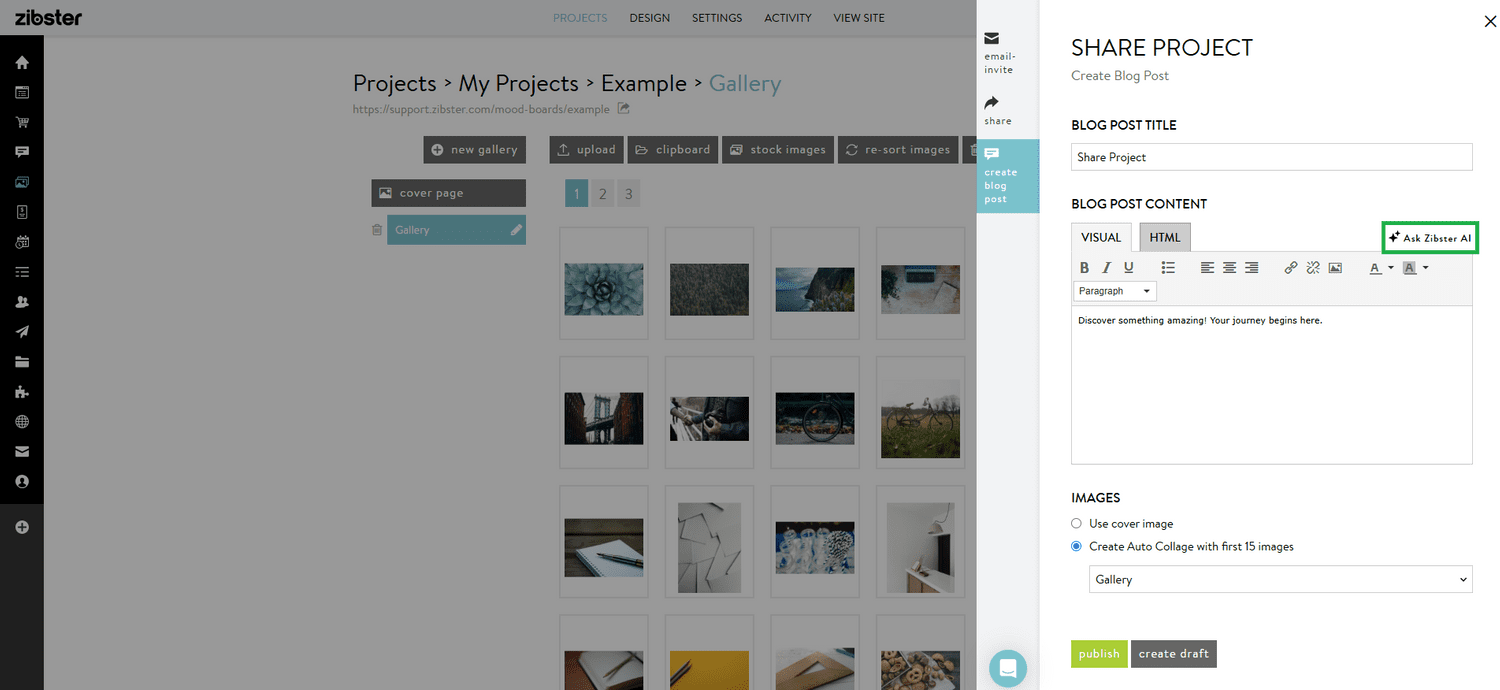Open the chat messages icon in the left sidebar

tap(22, 152)
